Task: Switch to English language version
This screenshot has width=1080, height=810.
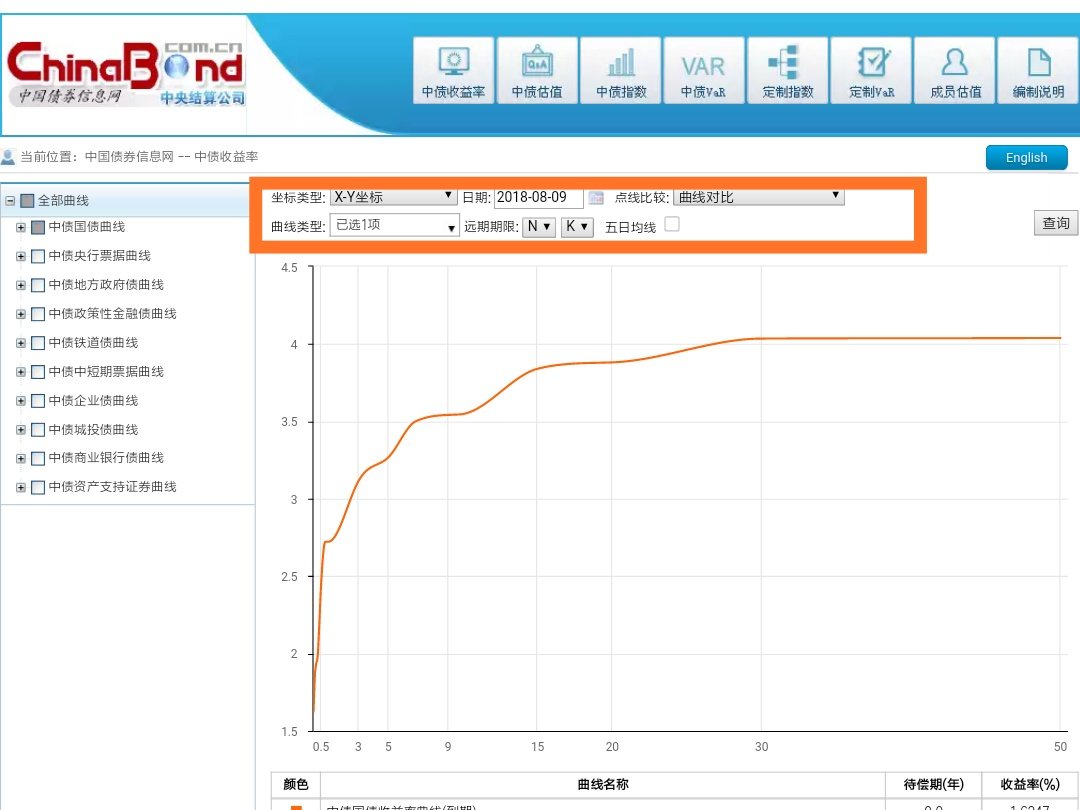Action: (x=1026, y=158)
